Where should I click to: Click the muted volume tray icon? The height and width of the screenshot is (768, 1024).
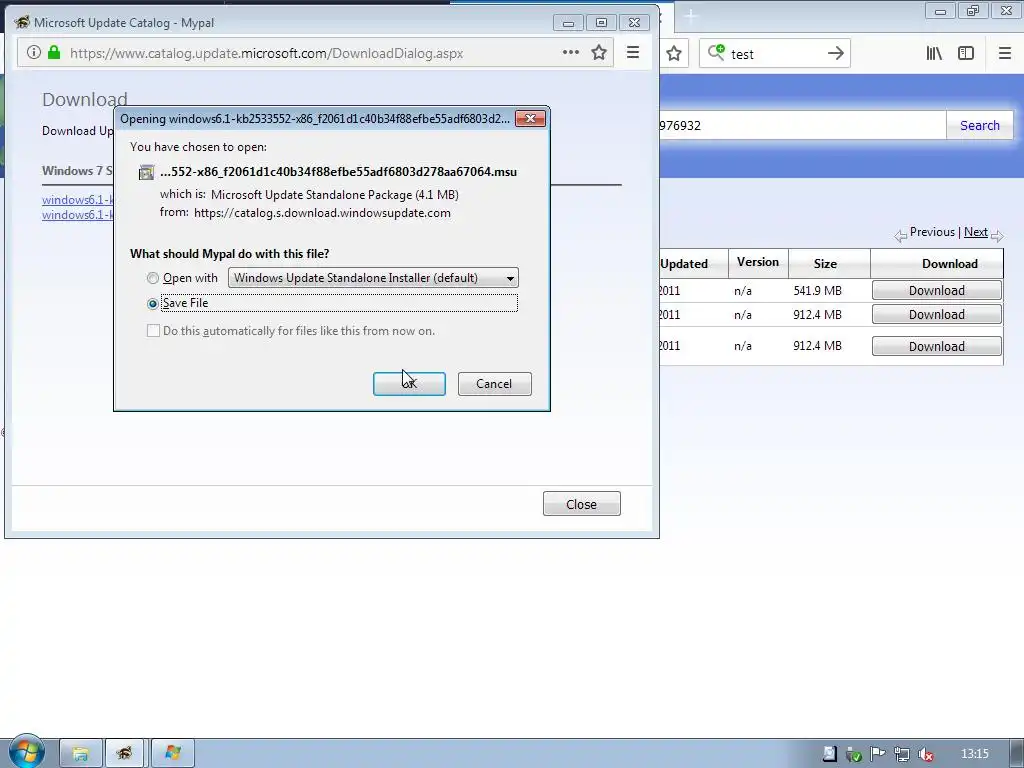(x=926, y=754)
